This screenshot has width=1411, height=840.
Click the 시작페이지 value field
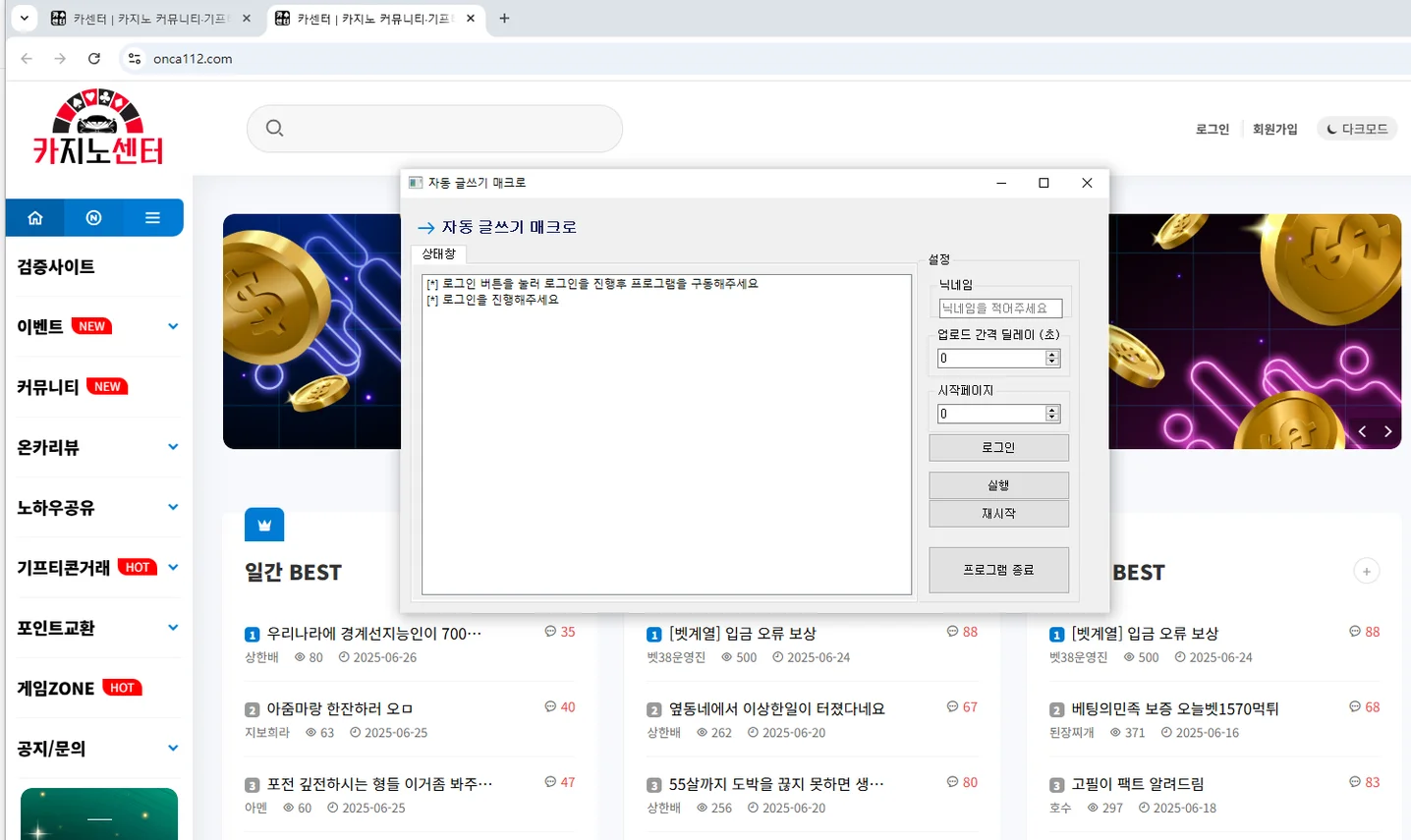[x=990, y=414]
